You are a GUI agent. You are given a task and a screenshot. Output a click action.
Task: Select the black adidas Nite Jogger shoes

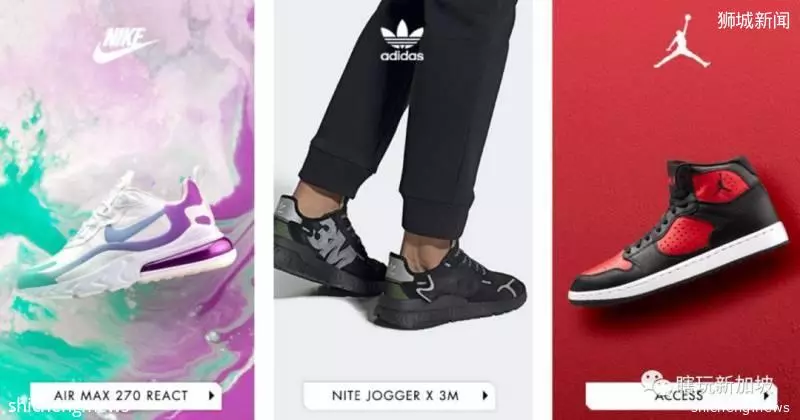coord(400,263)
